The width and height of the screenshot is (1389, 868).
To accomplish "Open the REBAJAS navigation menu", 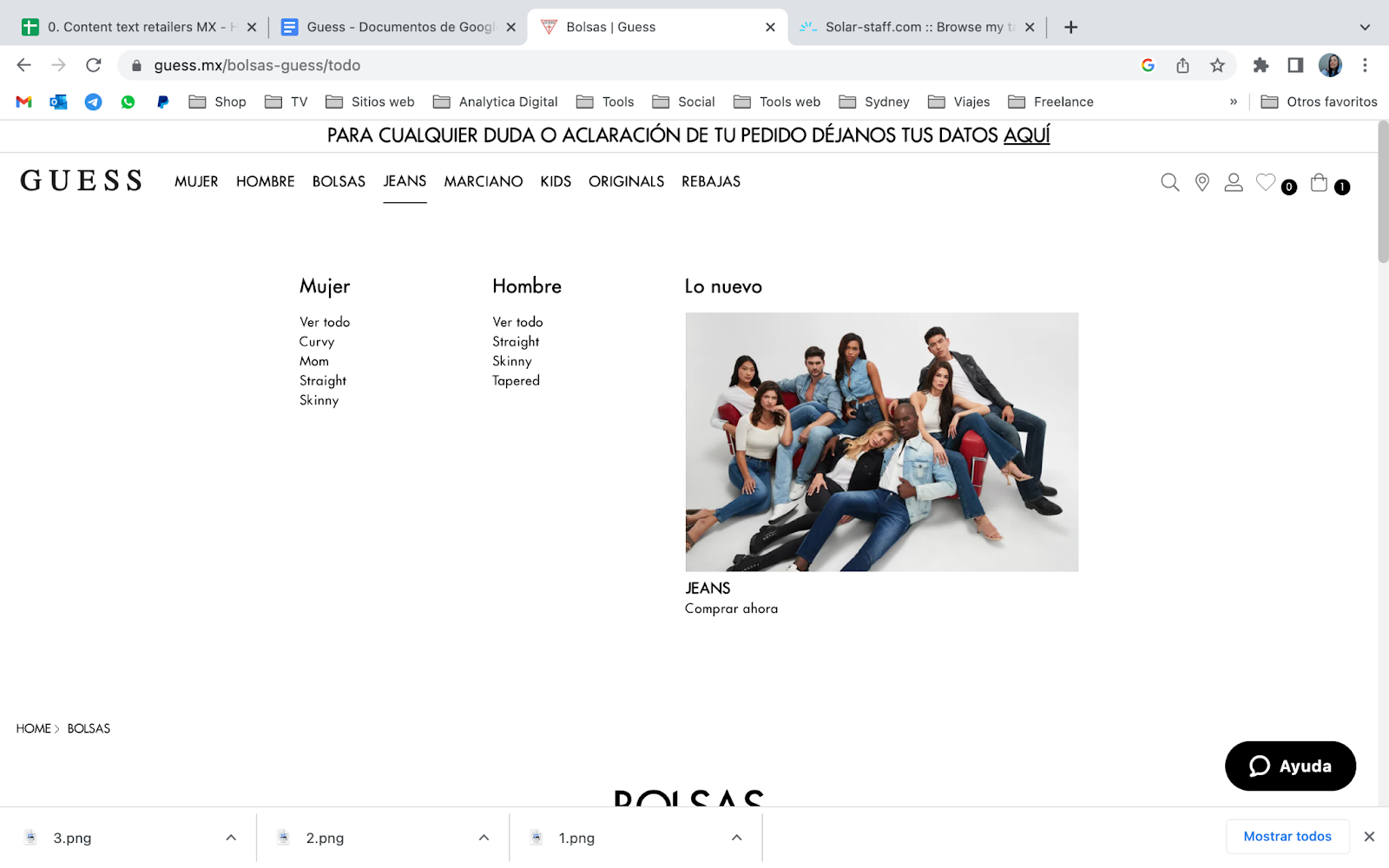I will [x=711, y=181].
